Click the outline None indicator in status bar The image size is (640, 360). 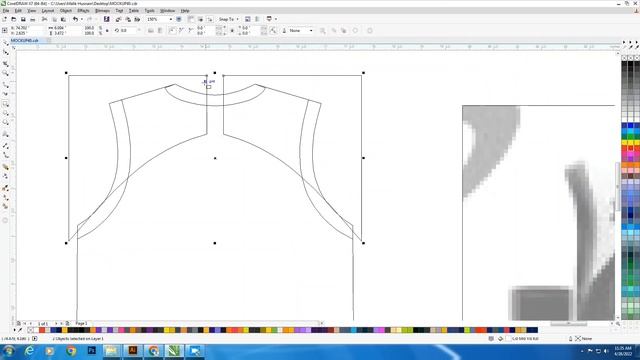coord(583,339)
